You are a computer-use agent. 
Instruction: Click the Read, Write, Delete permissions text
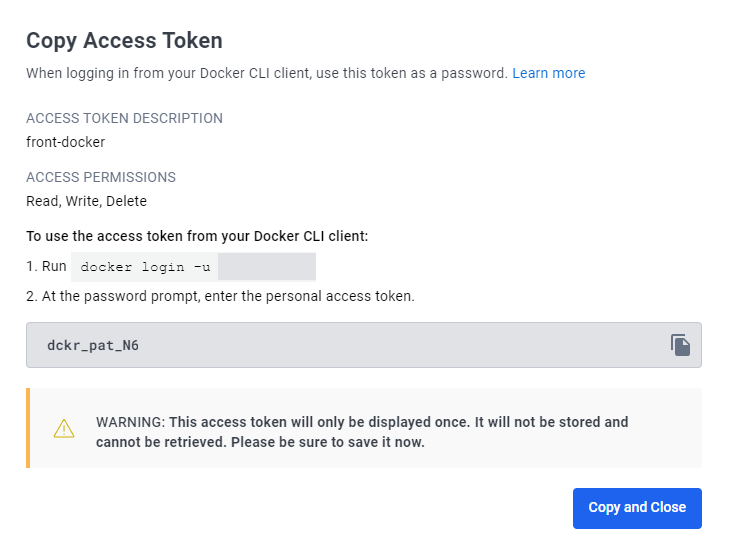[87, 201]
